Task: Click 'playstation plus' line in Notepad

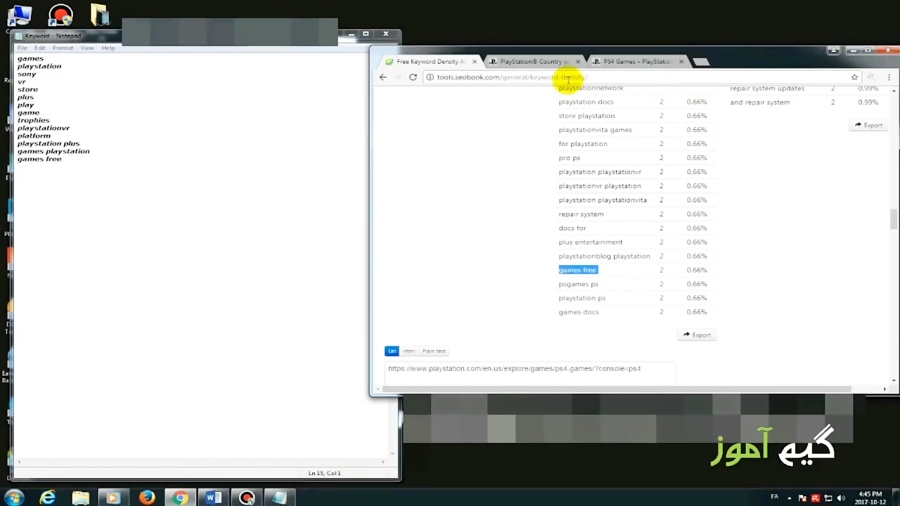Action: [x=48, y=143]
